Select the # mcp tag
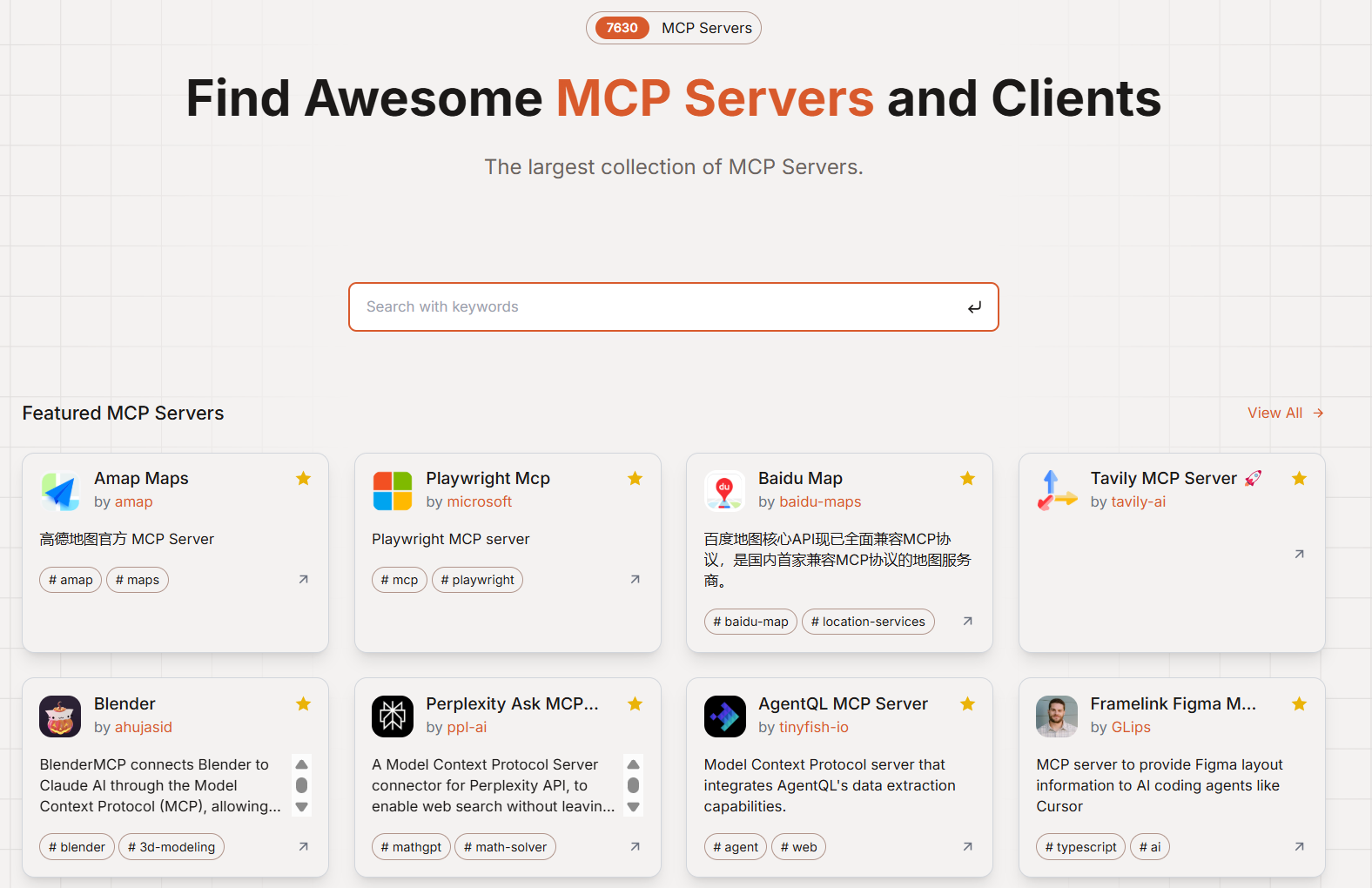This screenshot has height=888, width=1372. tap(400, 580)
